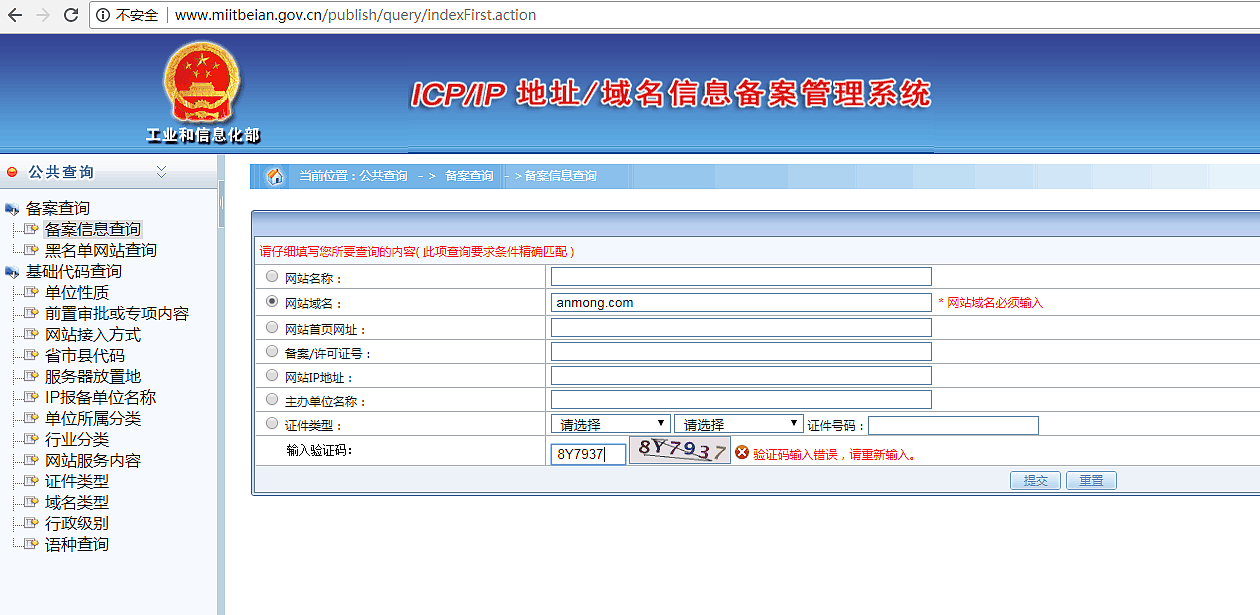Select the 备案/许可证号 radio button

271,350
